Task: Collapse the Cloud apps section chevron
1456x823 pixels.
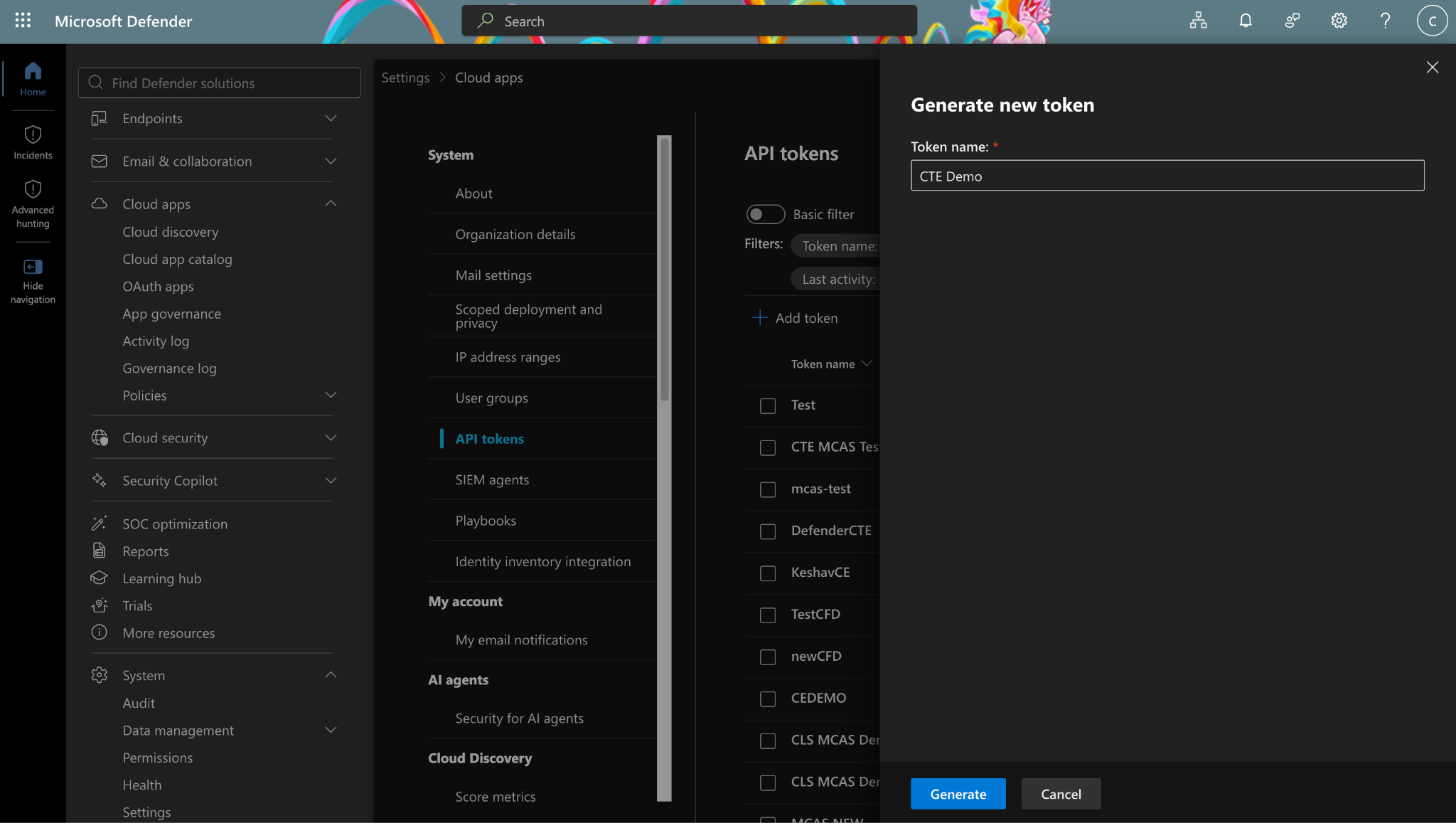Action: click(x=331, y=204)
